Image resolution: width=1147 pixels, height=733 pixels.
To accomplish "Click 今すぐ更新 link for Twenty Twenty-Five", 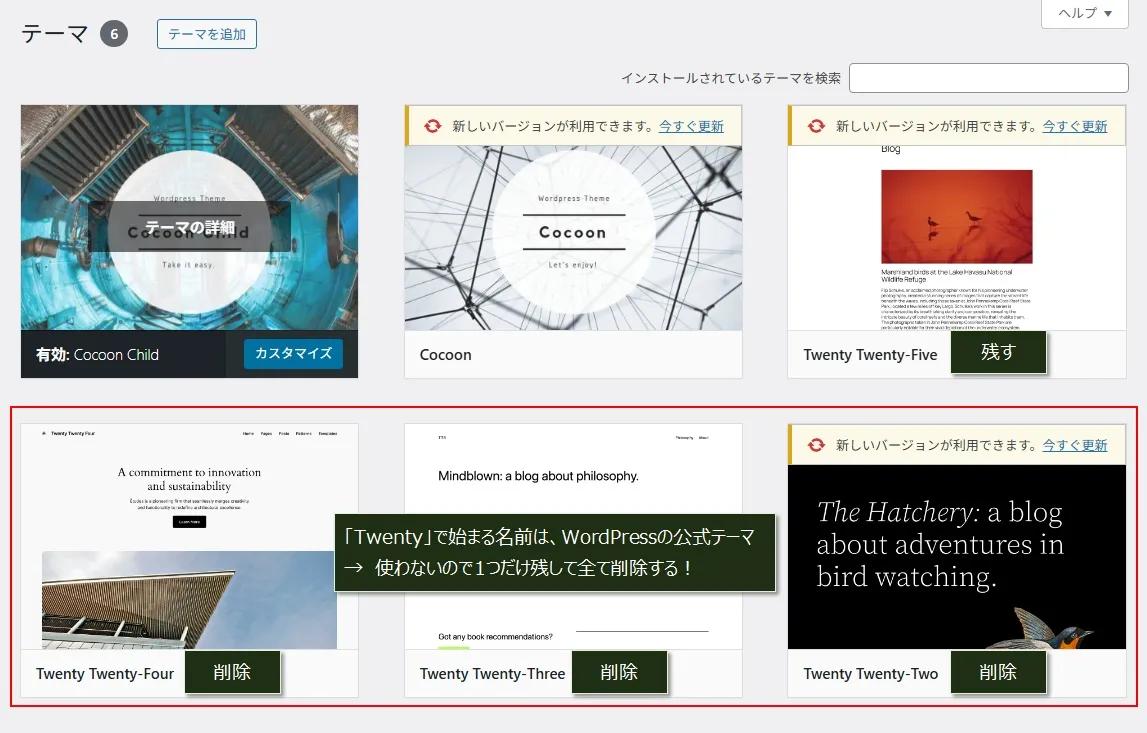I will click(1075, 127).
